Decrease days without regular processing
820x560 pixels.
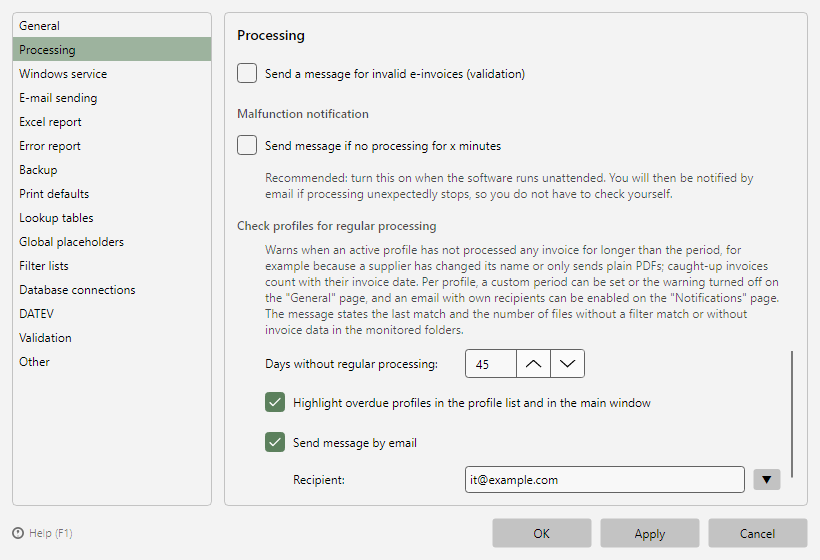coord(567,364)
